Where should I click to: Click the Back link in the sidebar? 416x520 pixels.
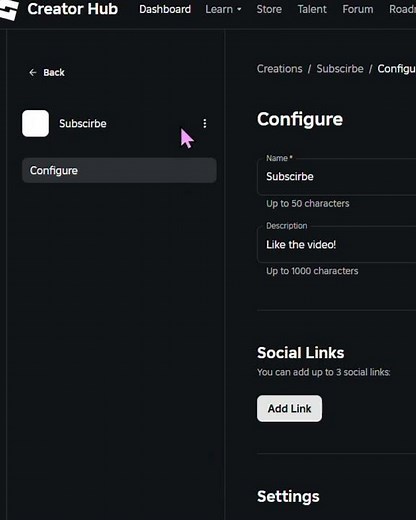pos(54,72)
